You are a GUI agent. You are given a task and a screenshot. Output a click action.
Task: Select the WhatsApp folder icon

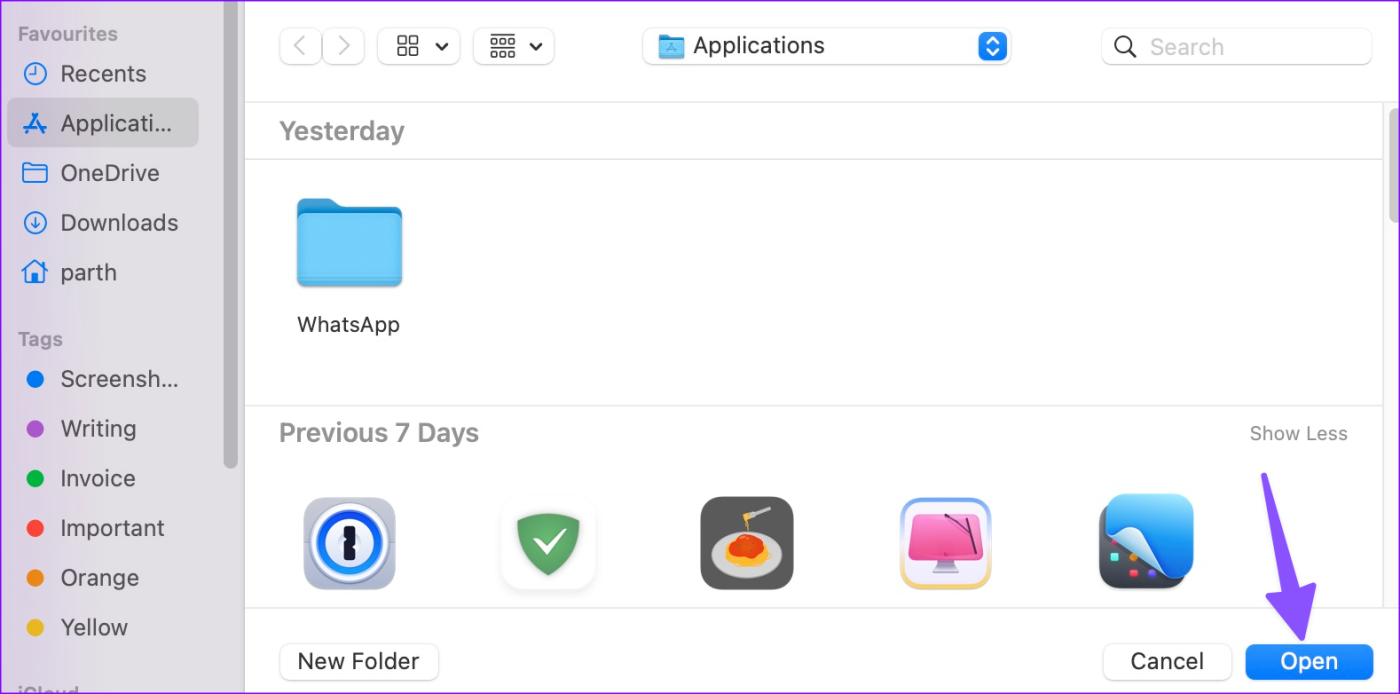[x=349, y=243]
